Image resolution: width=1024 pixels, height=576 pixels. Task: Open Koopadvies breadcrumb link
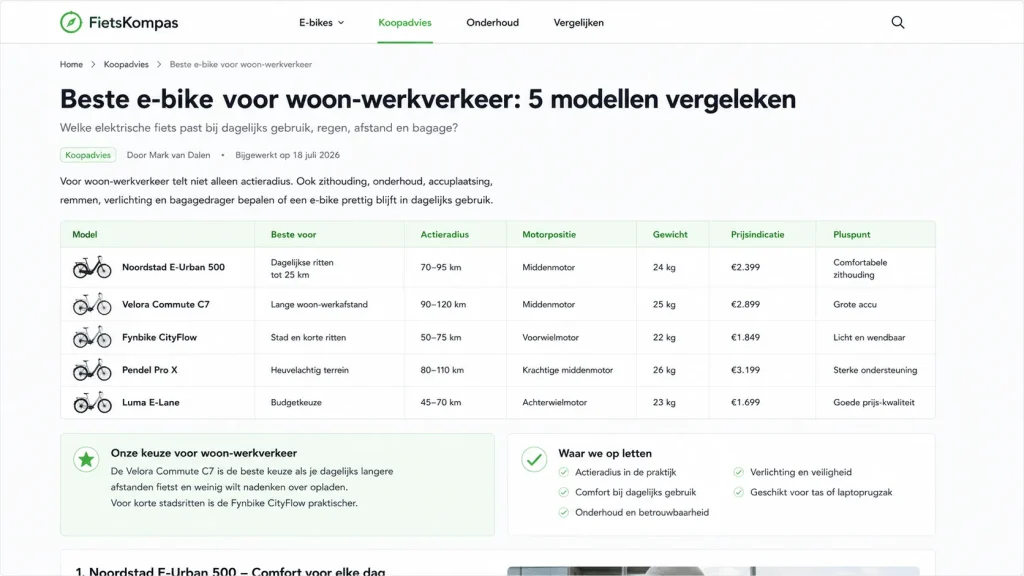pos(126,65)
